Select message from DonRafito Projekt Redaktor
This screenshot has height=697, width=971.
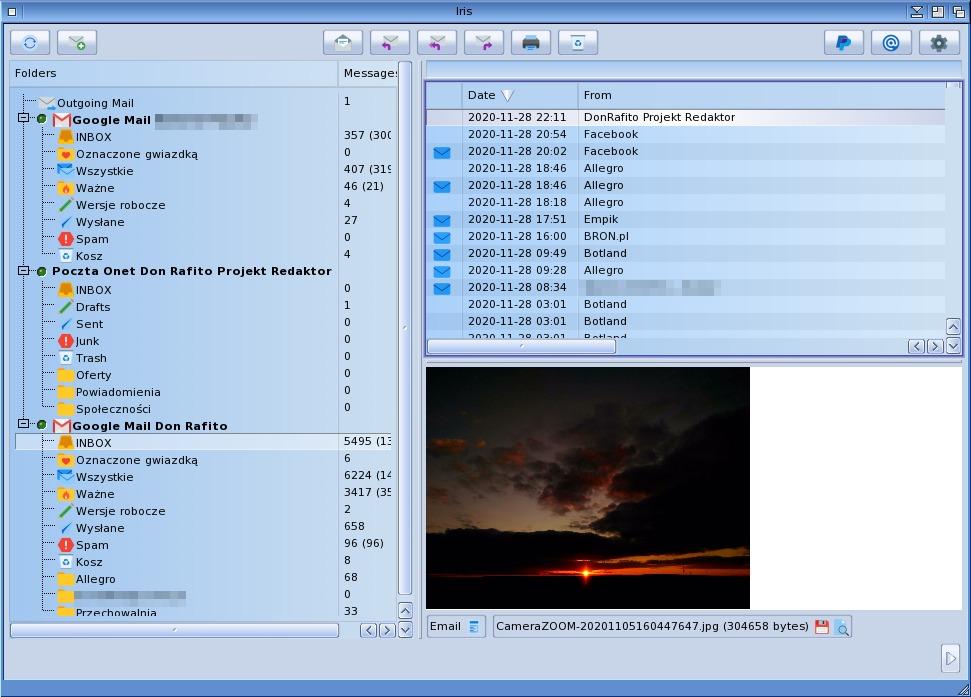pos(686,118)
